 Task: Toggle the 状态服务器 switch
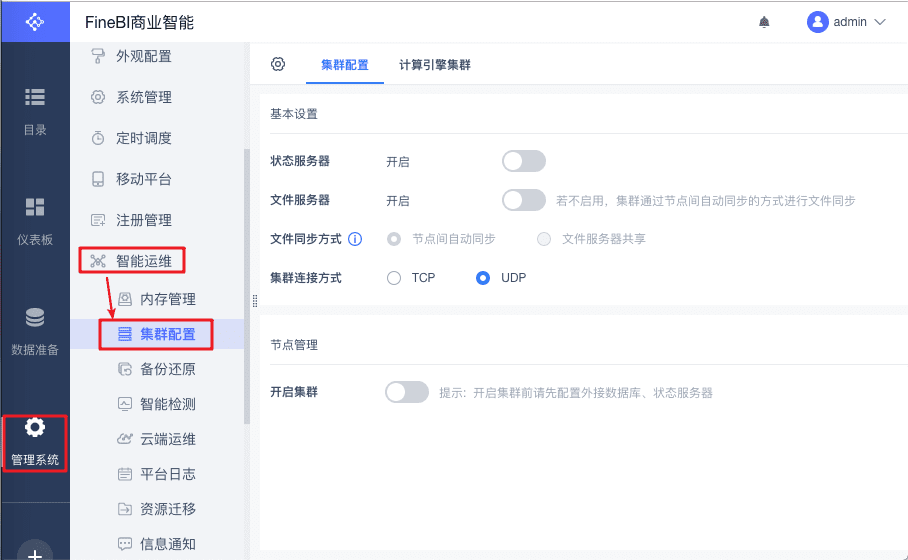click(524, 161)
